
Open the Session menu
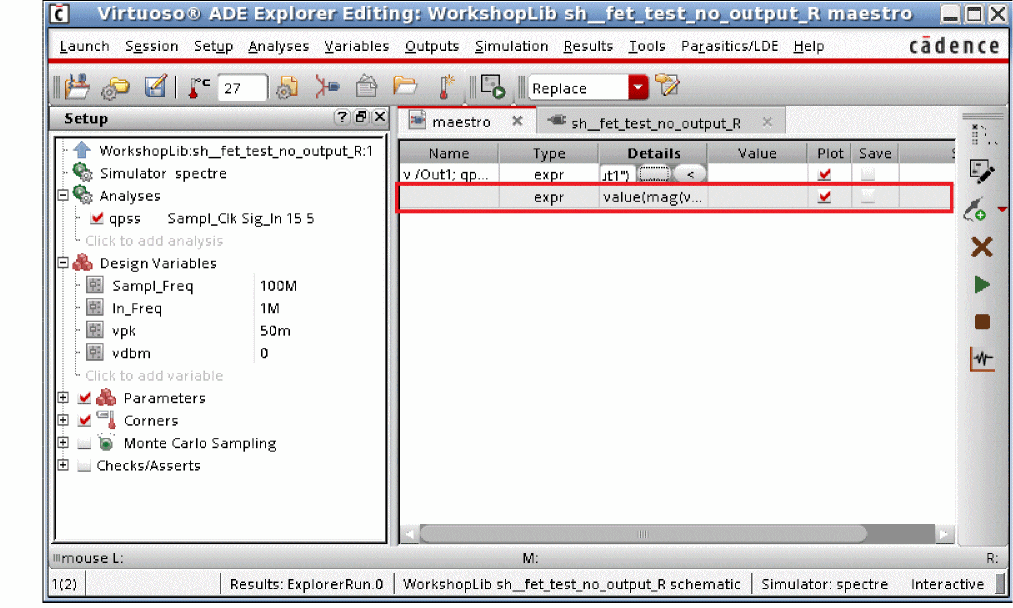pos(151,46)
